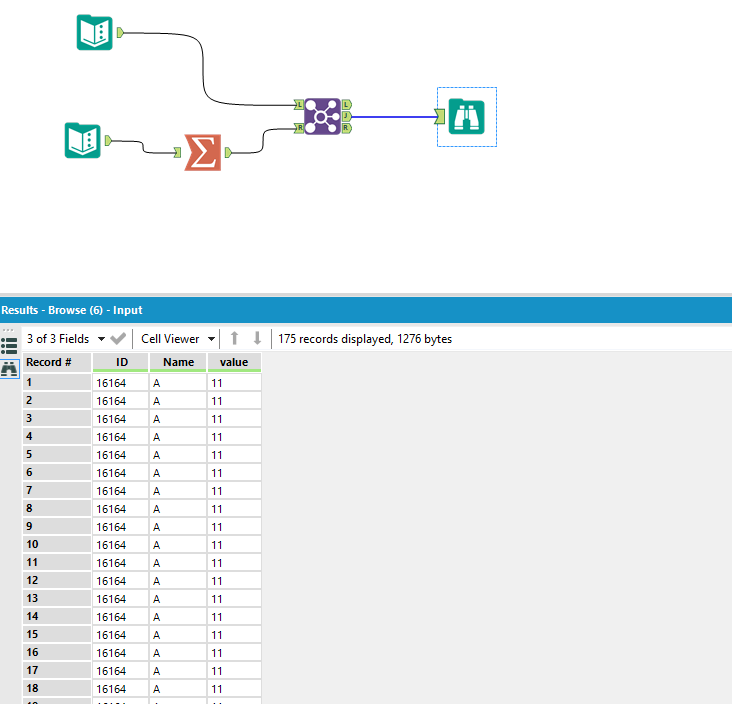732x704 pixels.
Task: Sort by the ID column header
Action: coord(121,362)
